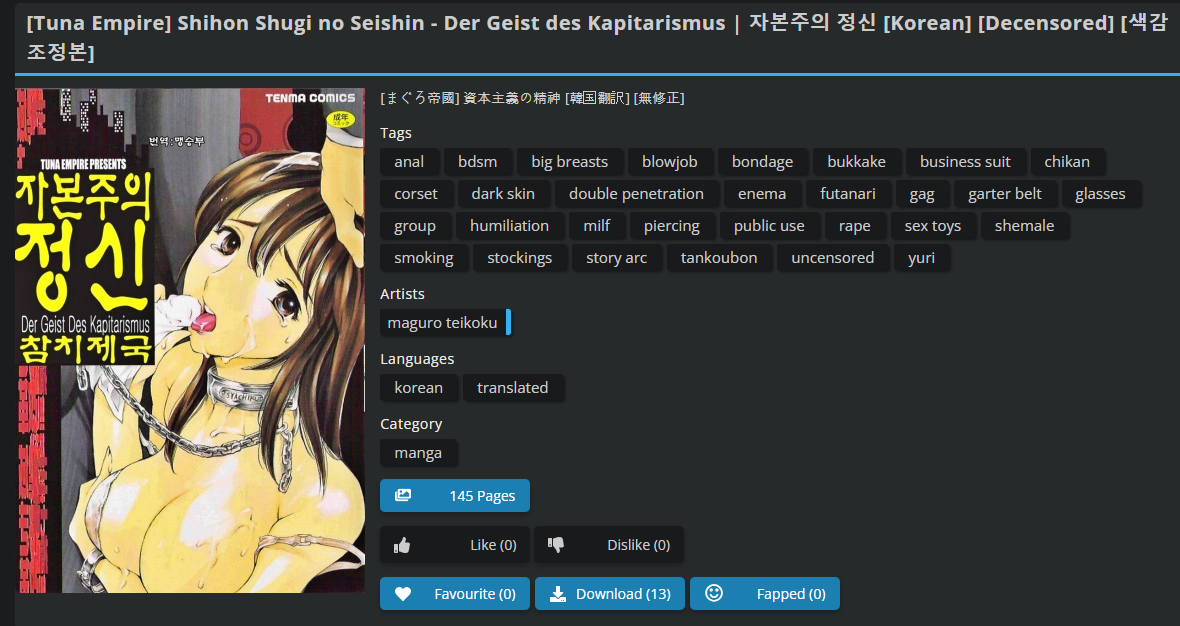Select the 'uncensored' tag
The height and width of the screenshot is (626, 1180).
coord(832,257)
